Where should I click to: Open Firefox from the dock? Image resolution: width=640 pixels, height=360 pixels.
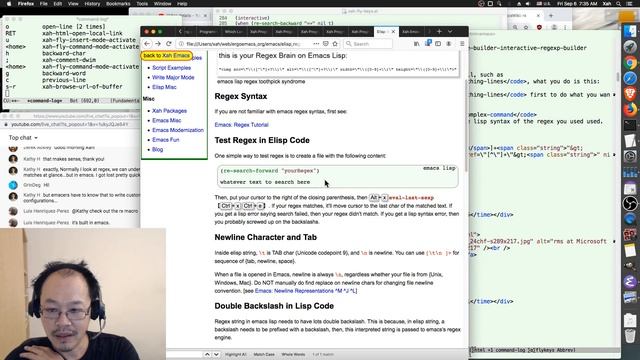coord(630,109)
